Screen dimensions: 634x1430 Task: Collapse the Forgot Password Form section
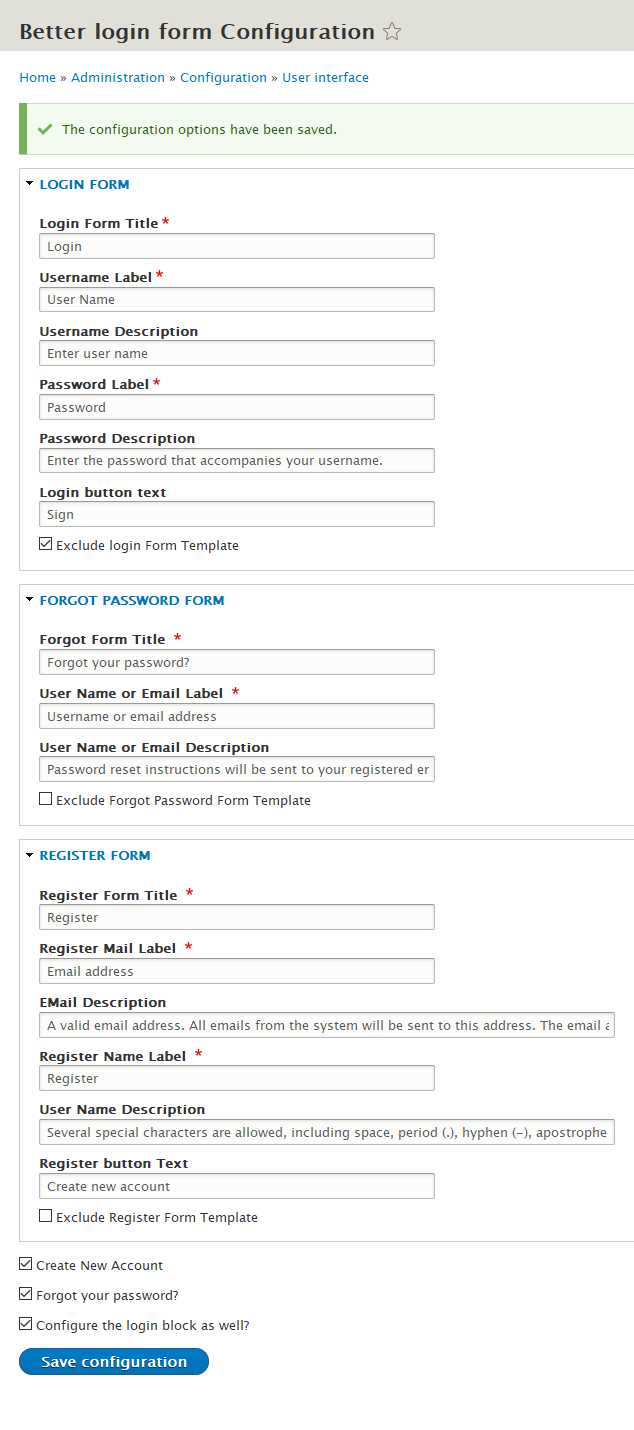click(x=131, y=600)
